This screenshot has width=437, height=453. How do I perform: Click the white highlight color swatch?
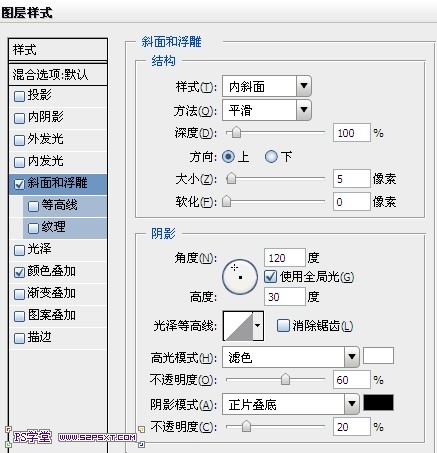(378, 355)
